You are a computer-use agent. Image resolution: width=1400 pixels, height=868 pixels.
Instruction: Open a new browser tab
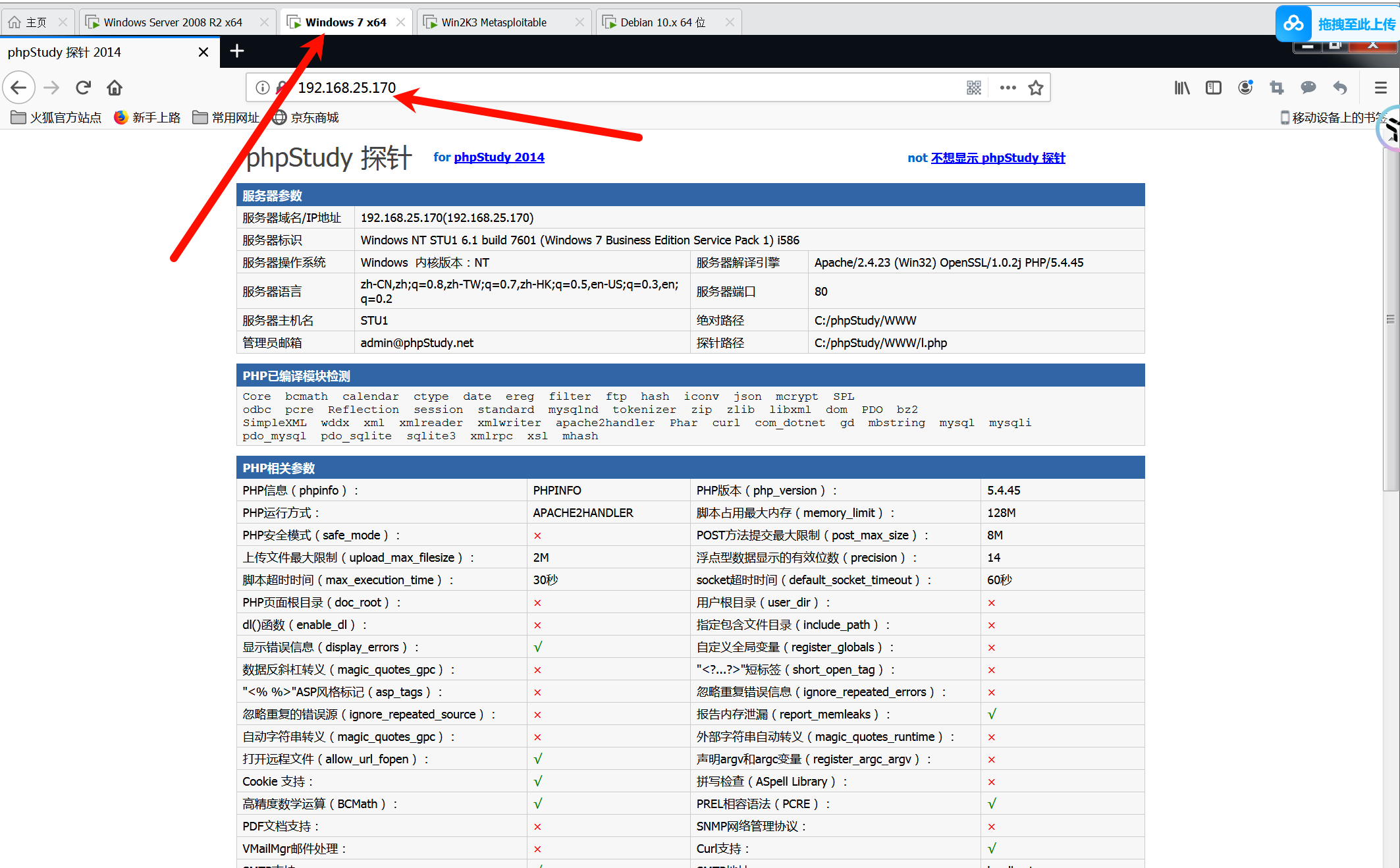click(x=237, y=51)
